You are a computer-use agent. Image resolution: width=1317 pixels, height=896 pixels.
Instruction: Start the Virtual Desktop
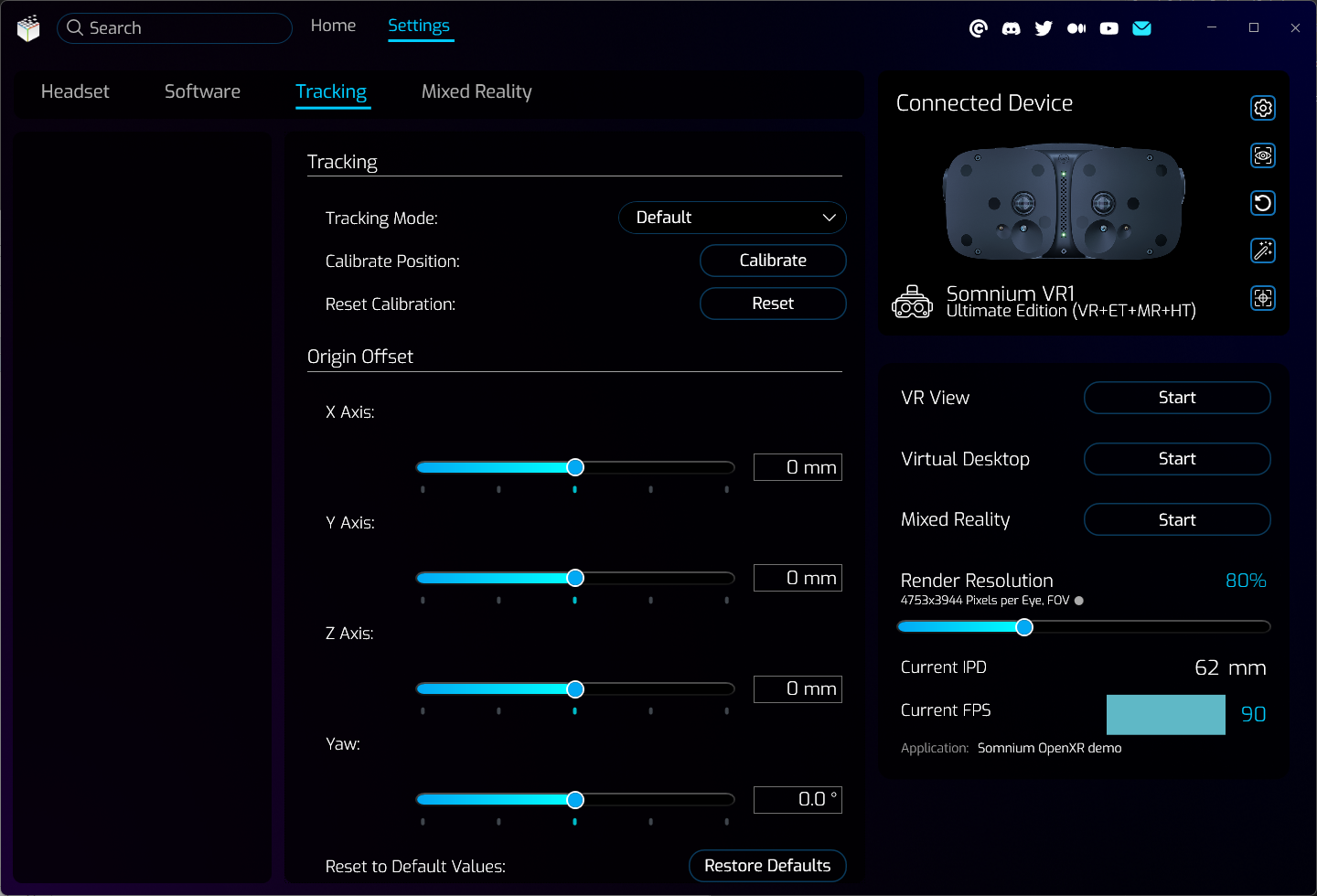(1176, 459)
